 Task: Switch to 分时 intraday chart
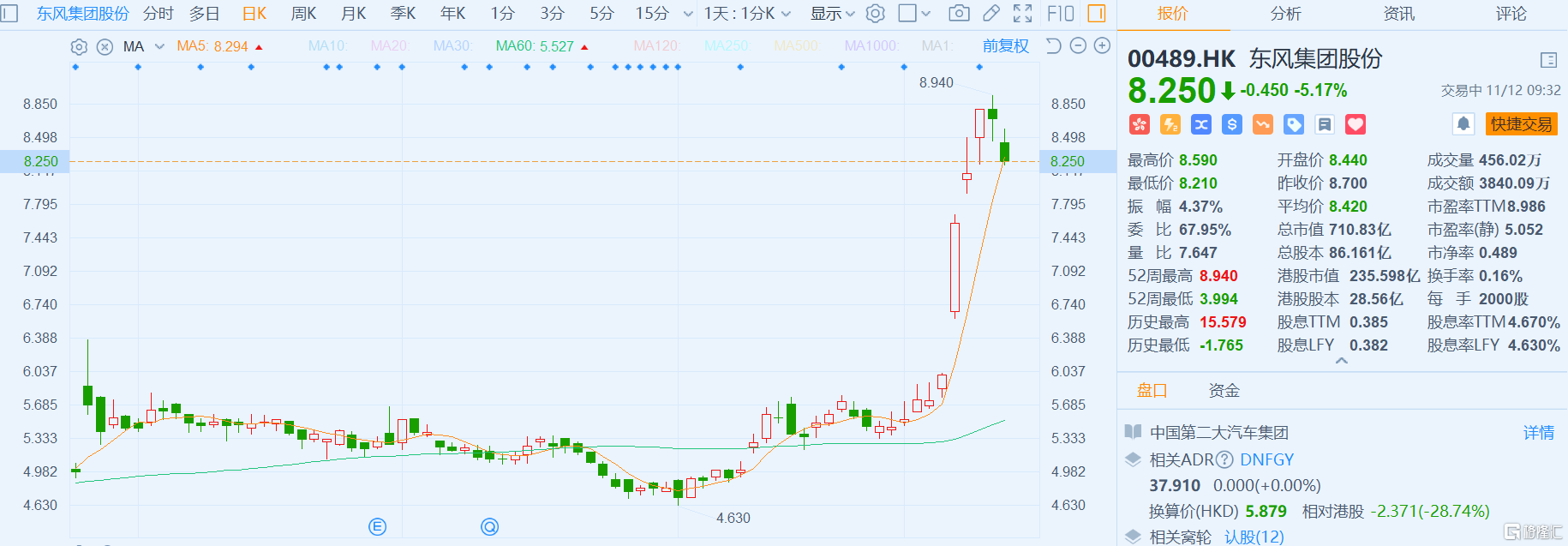click(x=158, y=14)
